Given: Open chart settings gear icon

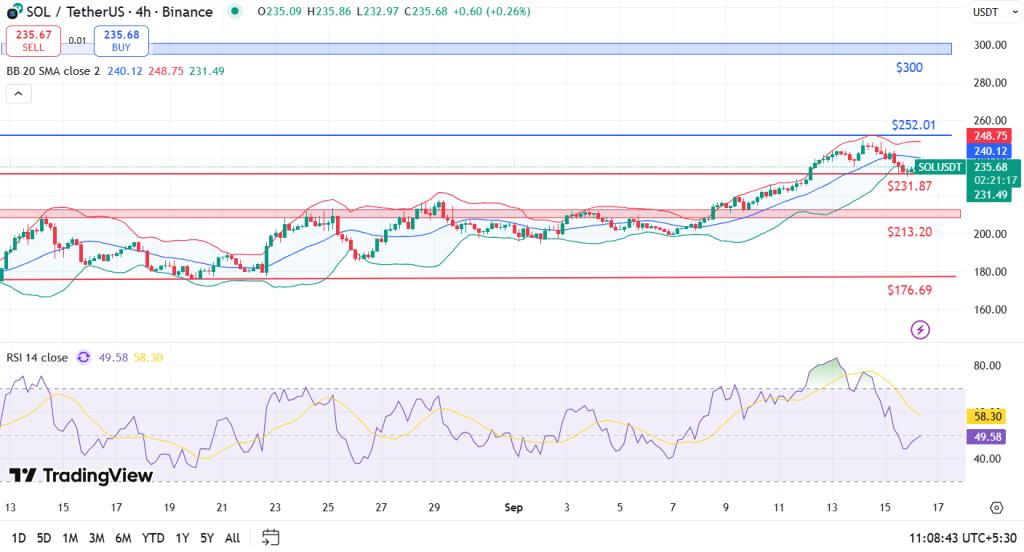Looking at the screenshot, I should 996,508.
